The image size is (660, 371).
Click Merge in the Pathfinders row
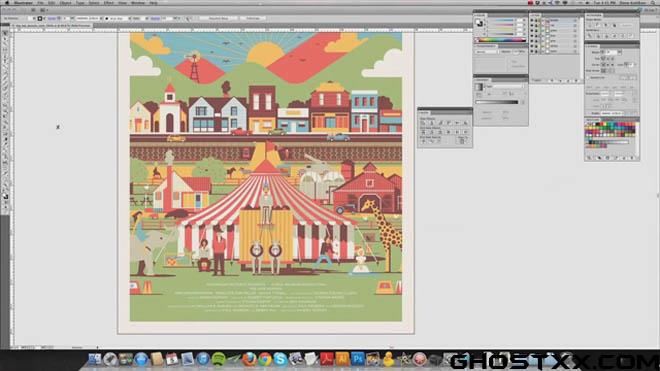pos(606,36)
